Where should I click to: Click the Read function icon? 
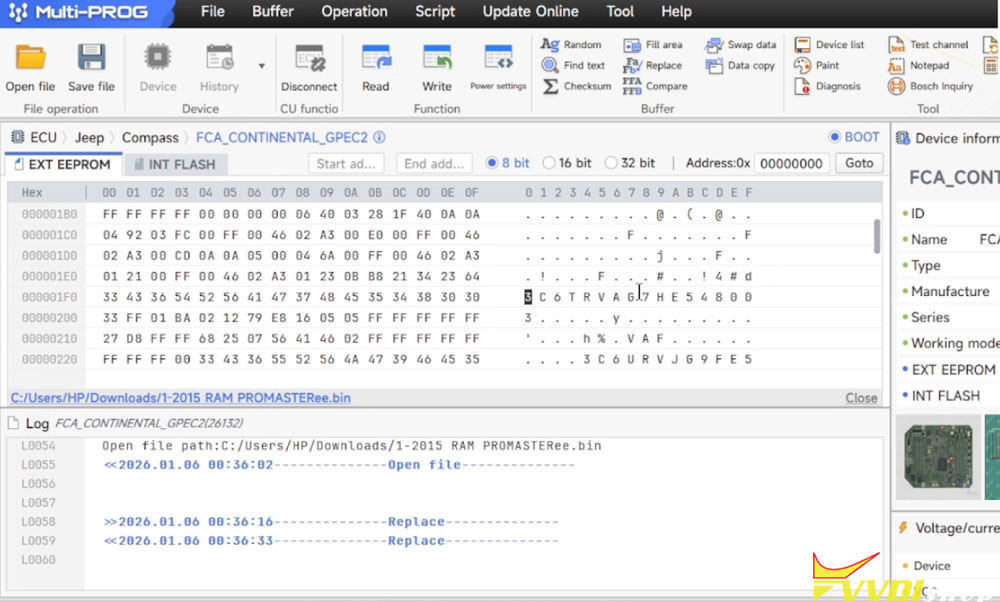376,59
